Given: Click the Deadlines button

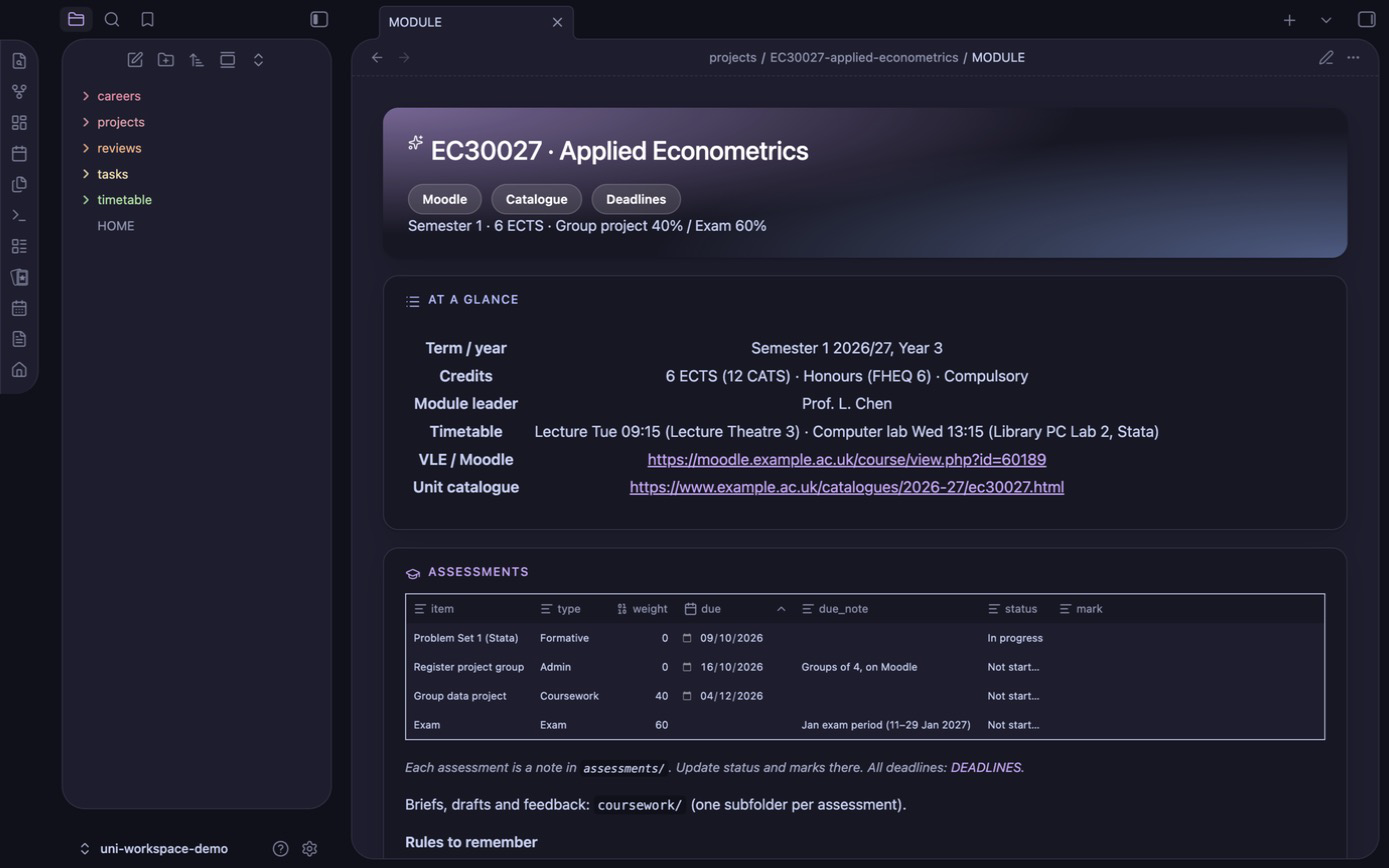Looking at the screenshot, I should pyautogui.click(x=636, y=199).
